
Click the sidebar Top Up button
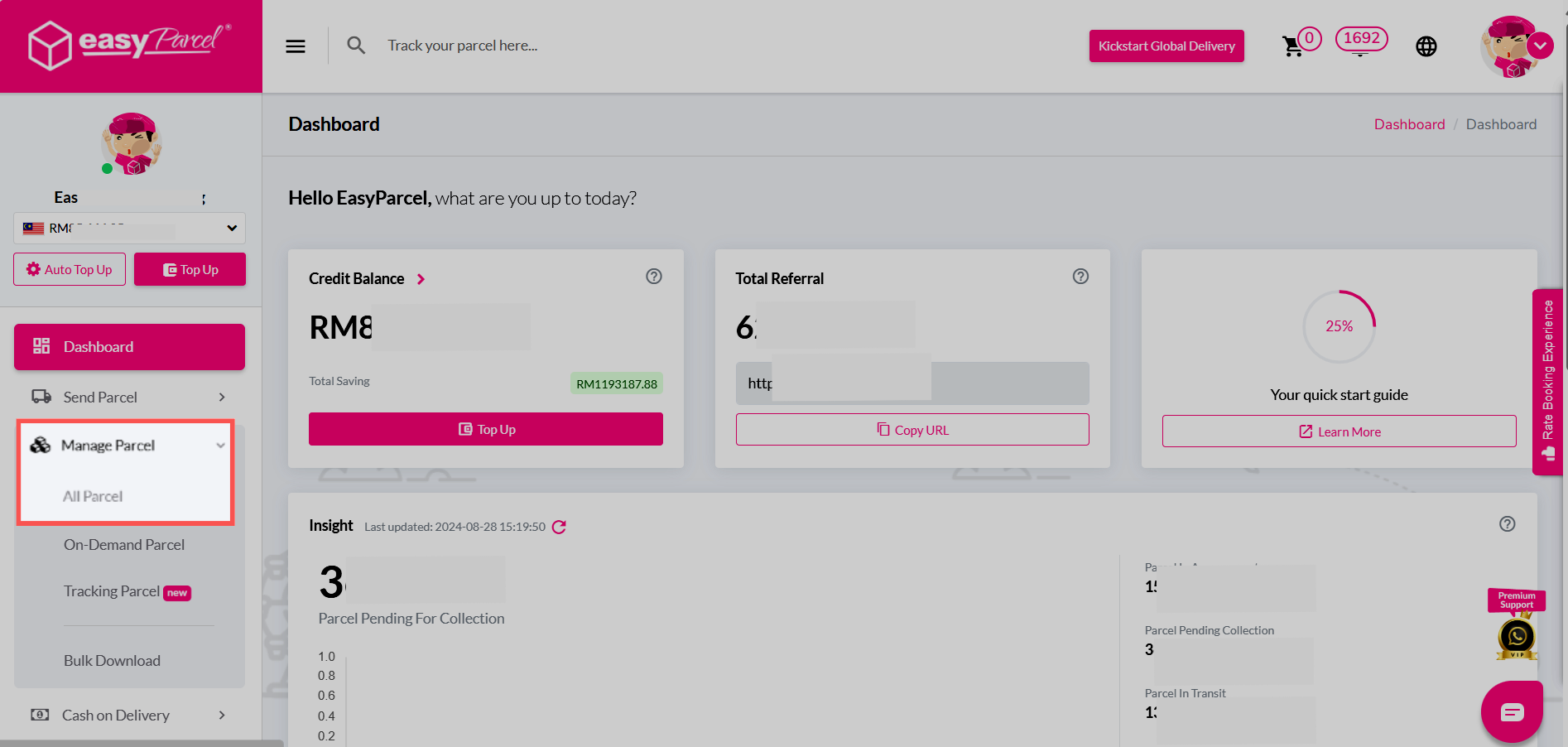point(190,269)
